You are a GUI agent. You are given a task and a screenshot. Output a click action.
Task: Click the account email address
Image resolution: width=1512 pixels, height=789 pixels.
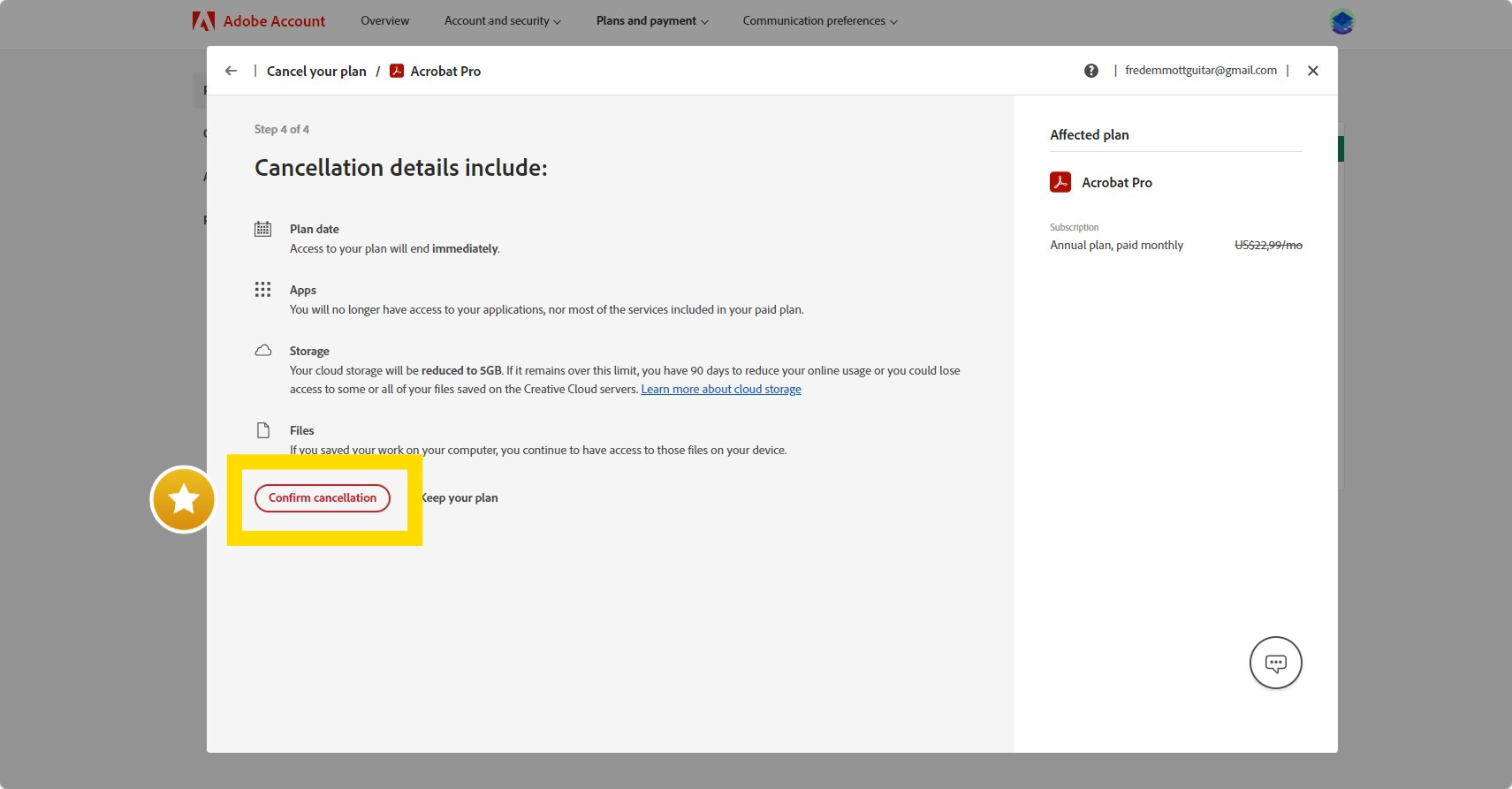click(1200, 71)
